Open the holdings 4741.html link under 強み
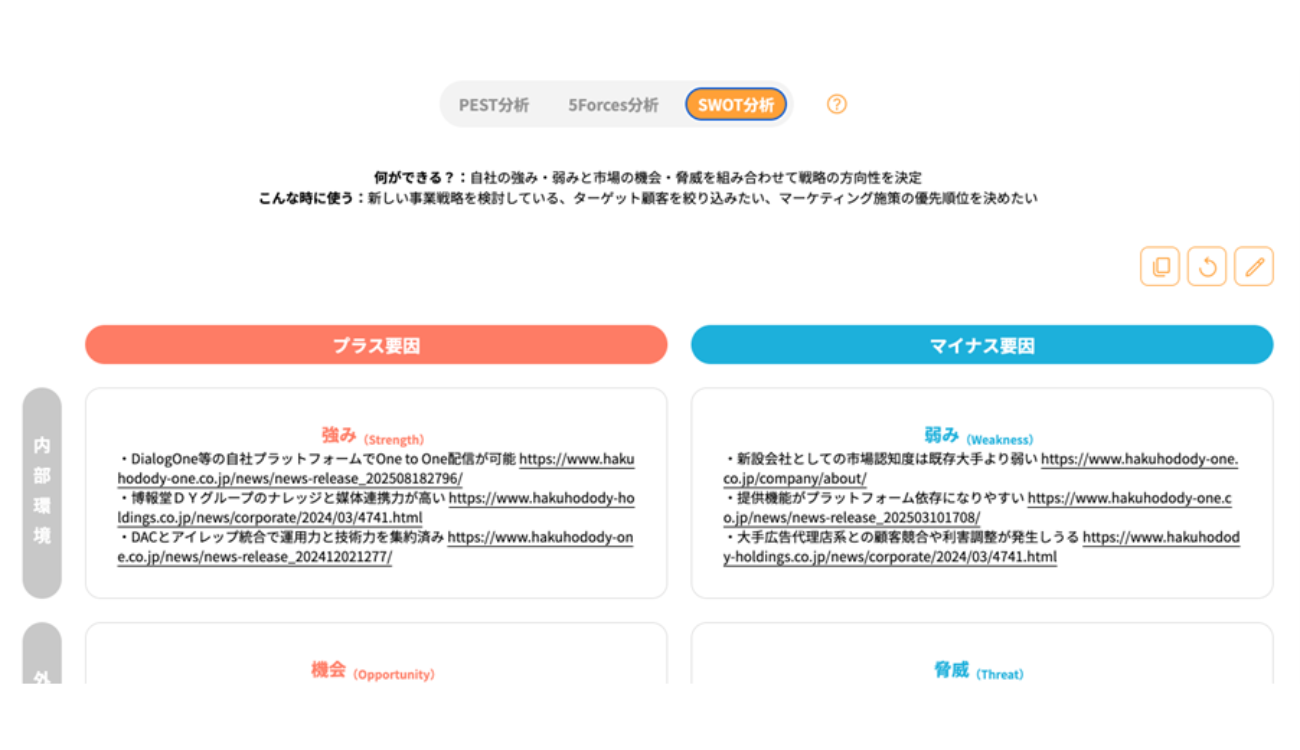1300x750 pixels. pos(540,498)
